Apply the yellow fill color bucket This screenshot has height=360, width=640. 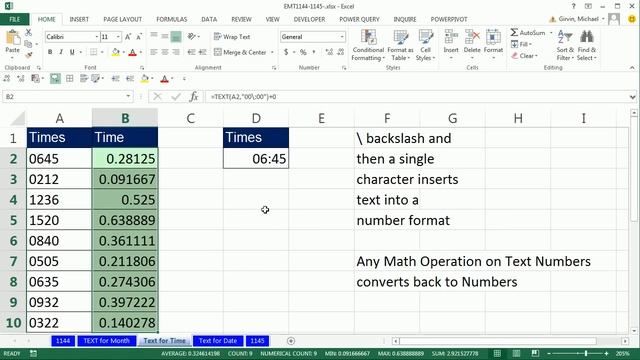click(116, 52)
